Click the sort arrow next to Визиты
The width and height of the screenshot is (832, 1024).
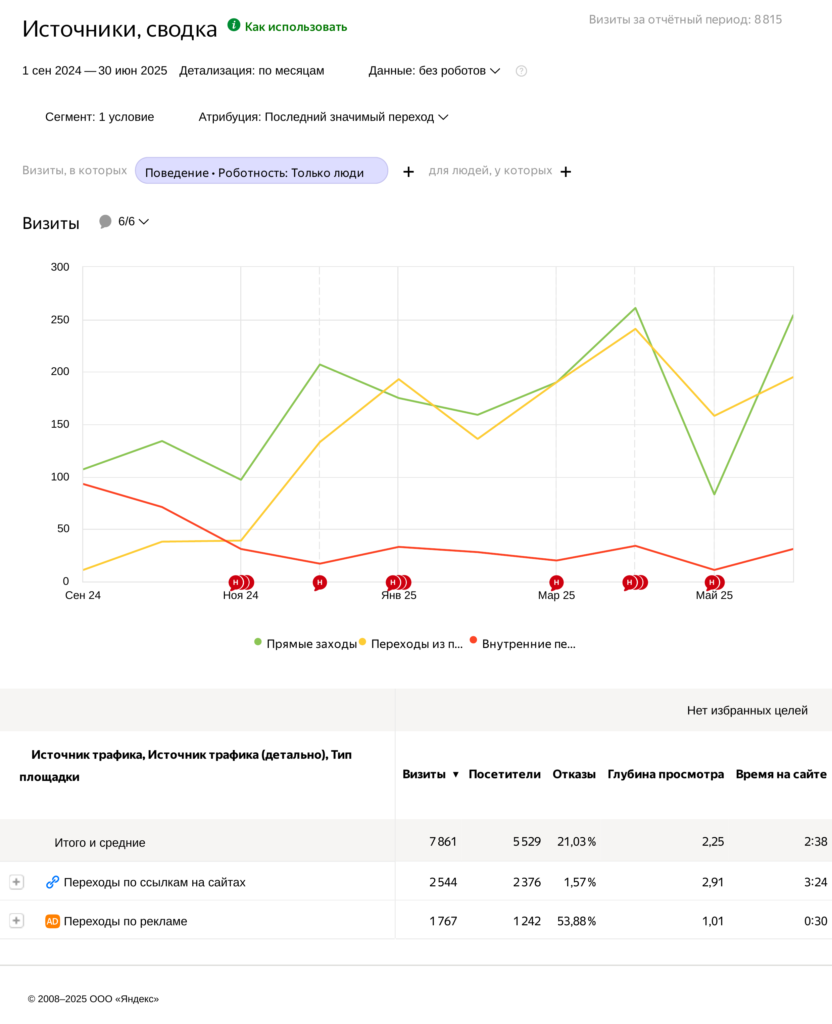click(x=456, y=775)
